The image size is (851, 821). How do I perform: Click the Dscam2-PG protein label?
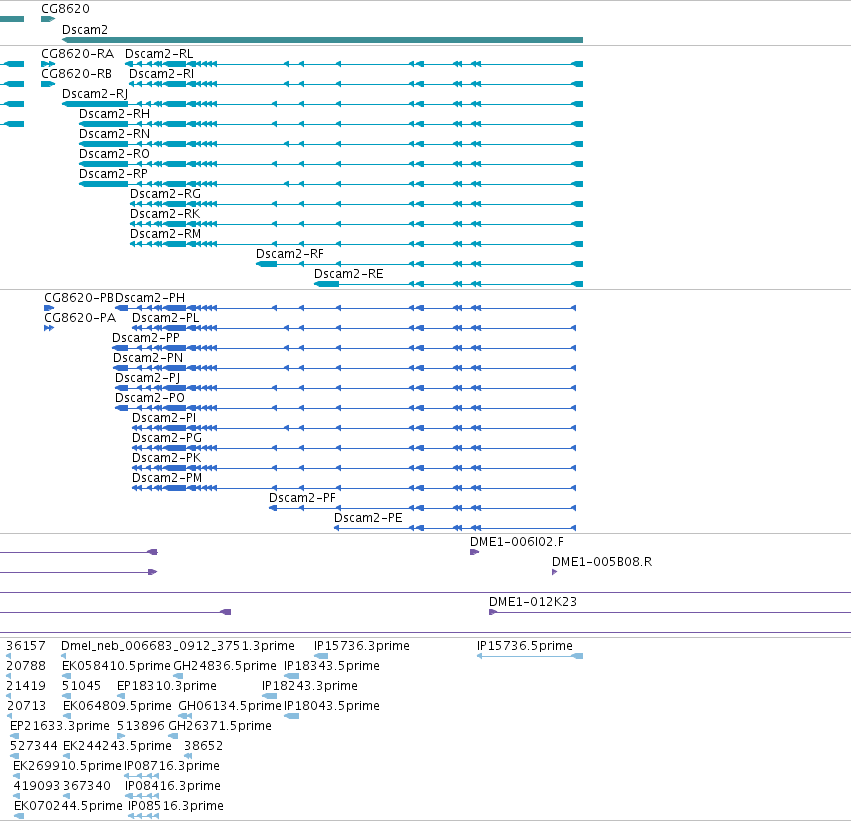pyautogui.click(x=167, y=438)
